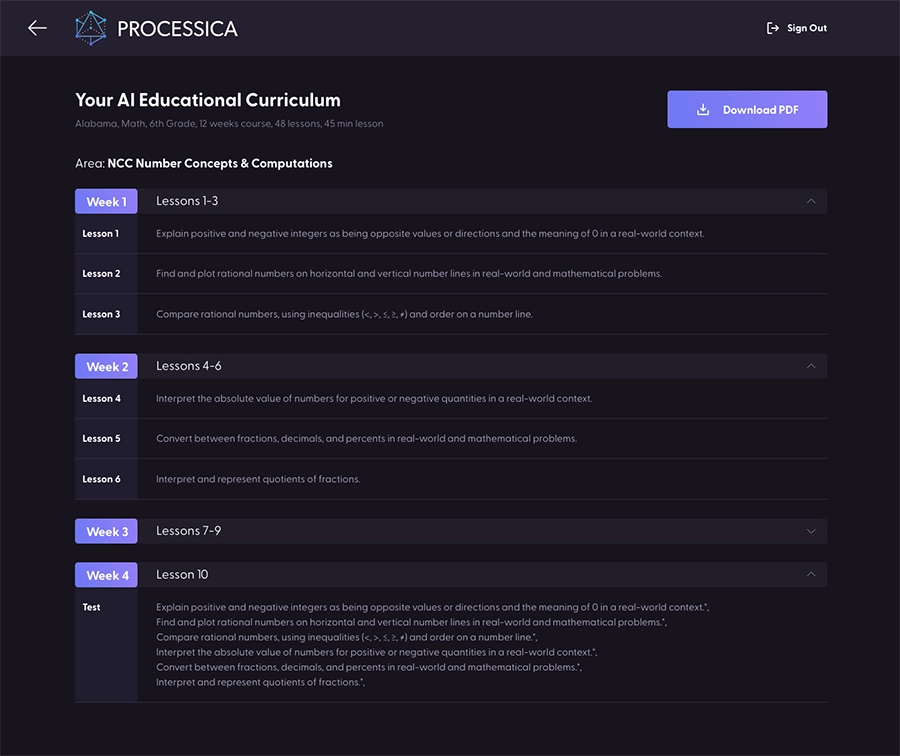Screen dimensions: 900x756
Task: Click the Processica logo icon
Action: point(91,28)
